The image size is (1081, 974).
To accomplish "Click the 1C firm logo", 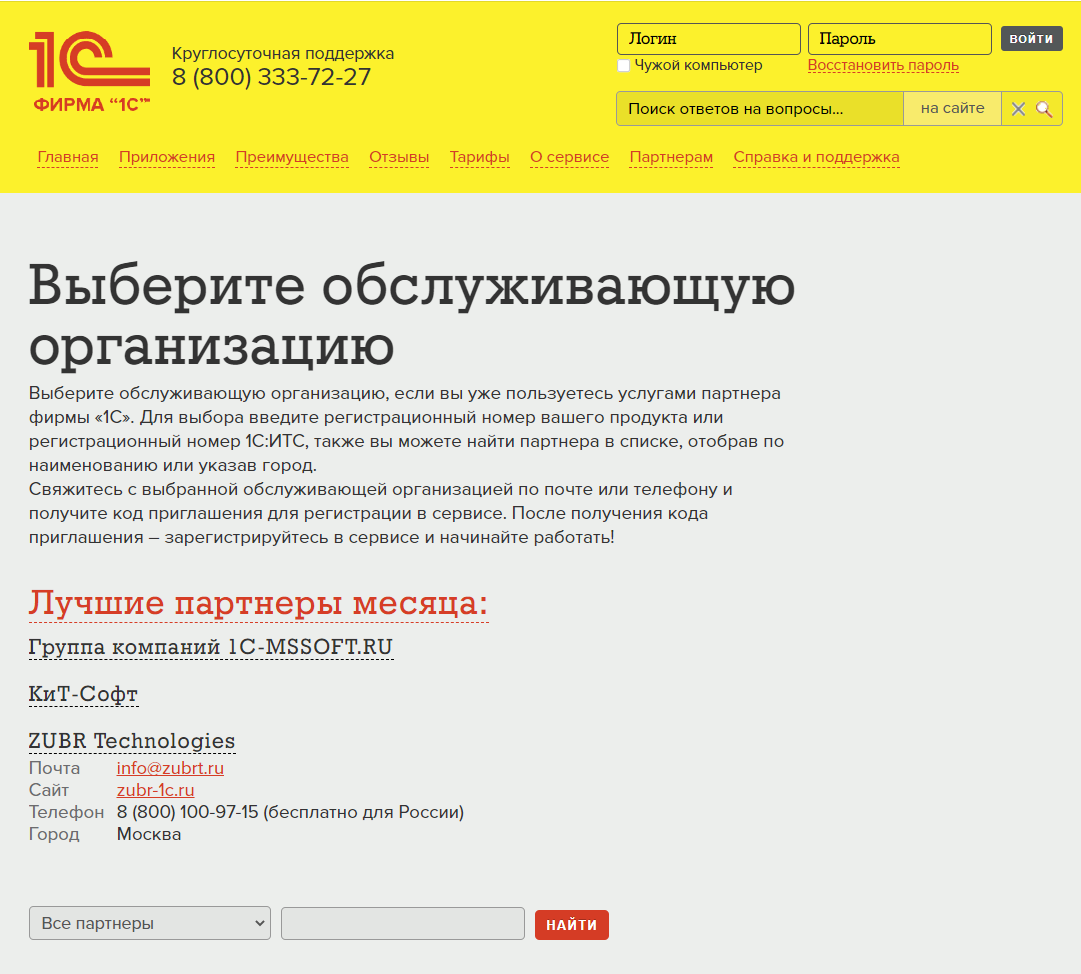I will coord(90,72).
